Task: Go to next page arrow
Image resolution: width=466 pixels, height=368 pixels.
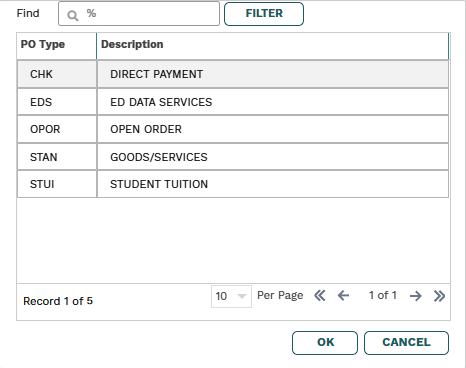Action: pyautogui.click(x=416, y=296)
